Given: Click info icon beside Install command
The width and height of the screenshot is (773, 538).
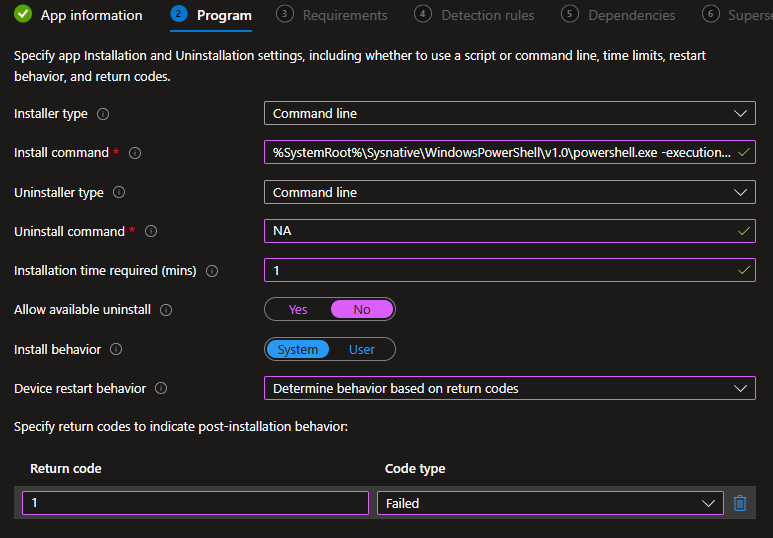Looking at the screenshot, I should click(x=135, y=153).
